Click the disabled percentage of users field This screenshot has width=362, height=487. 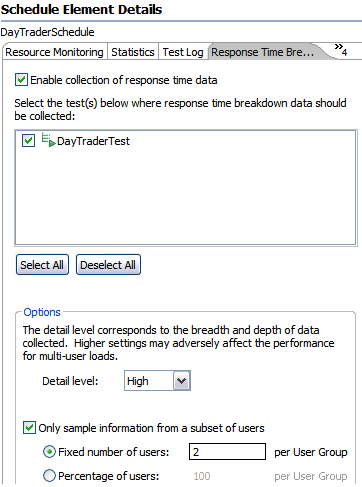(227, 476)
